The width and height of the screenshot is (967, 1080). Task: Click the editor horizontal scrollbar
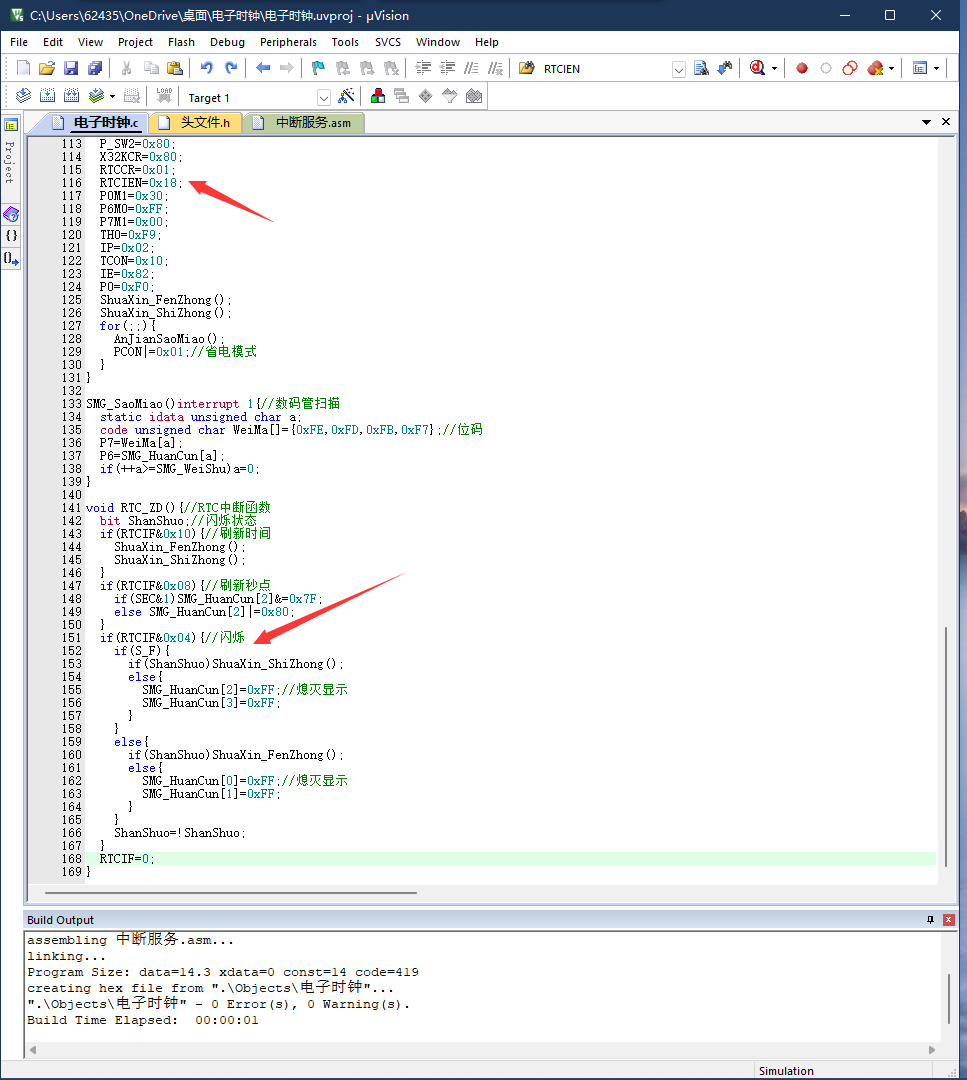(231, 893)
